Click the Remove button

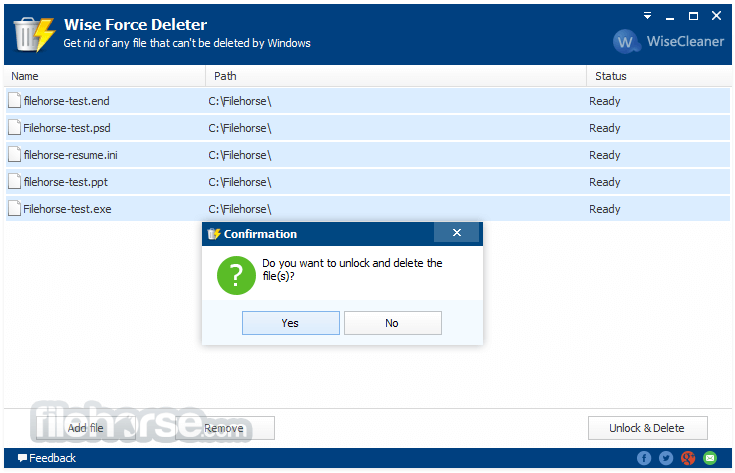(225, 428)
